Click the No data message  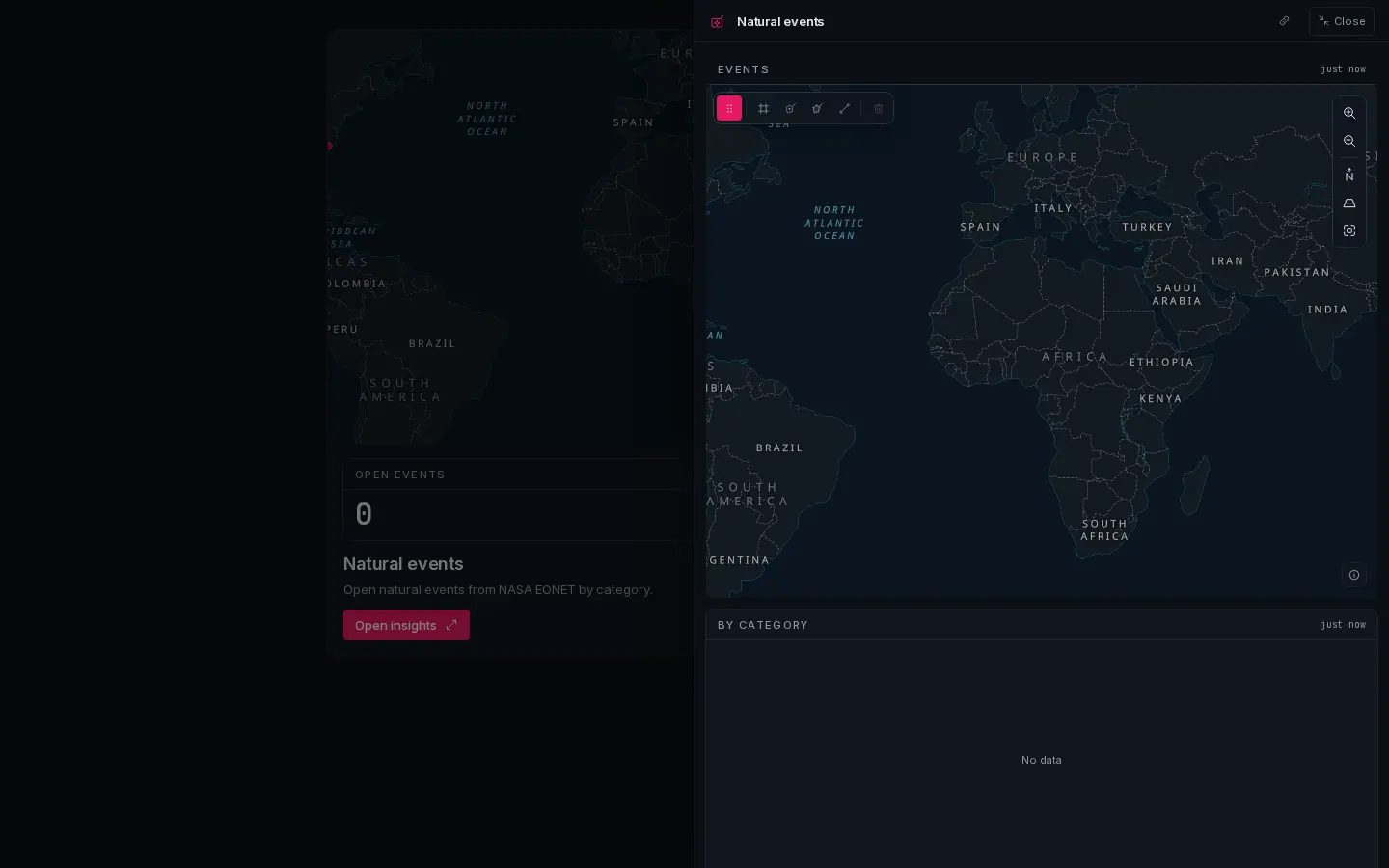tap(1041, 760)
